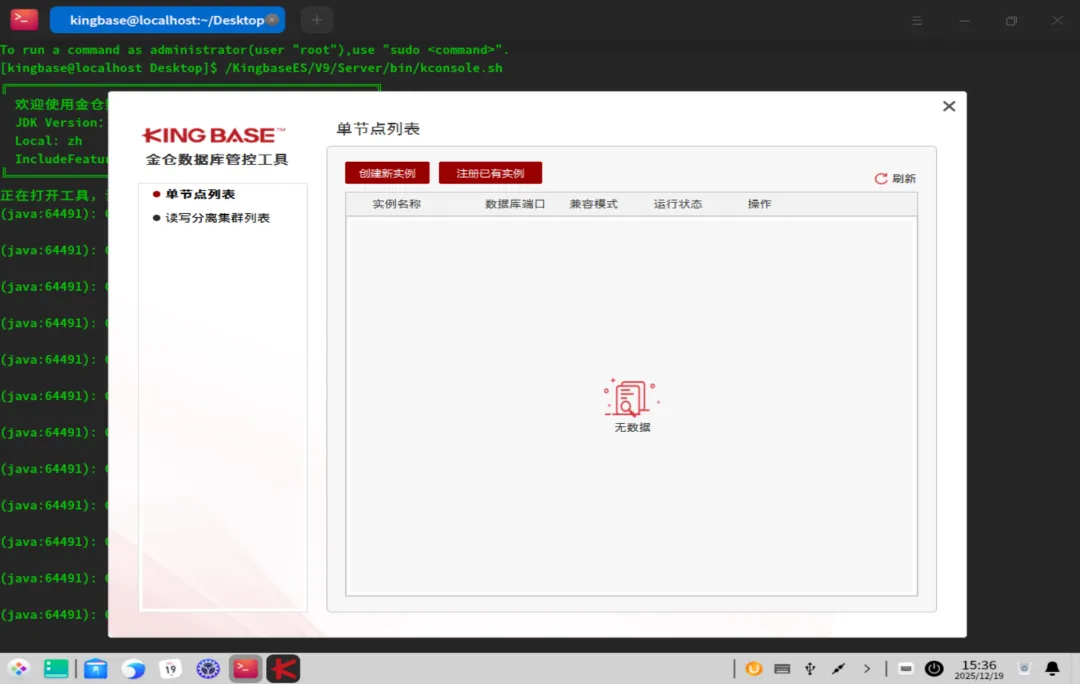
Task: Select 单节点列表 in the sidebar
Action: [x=200, y=194]
